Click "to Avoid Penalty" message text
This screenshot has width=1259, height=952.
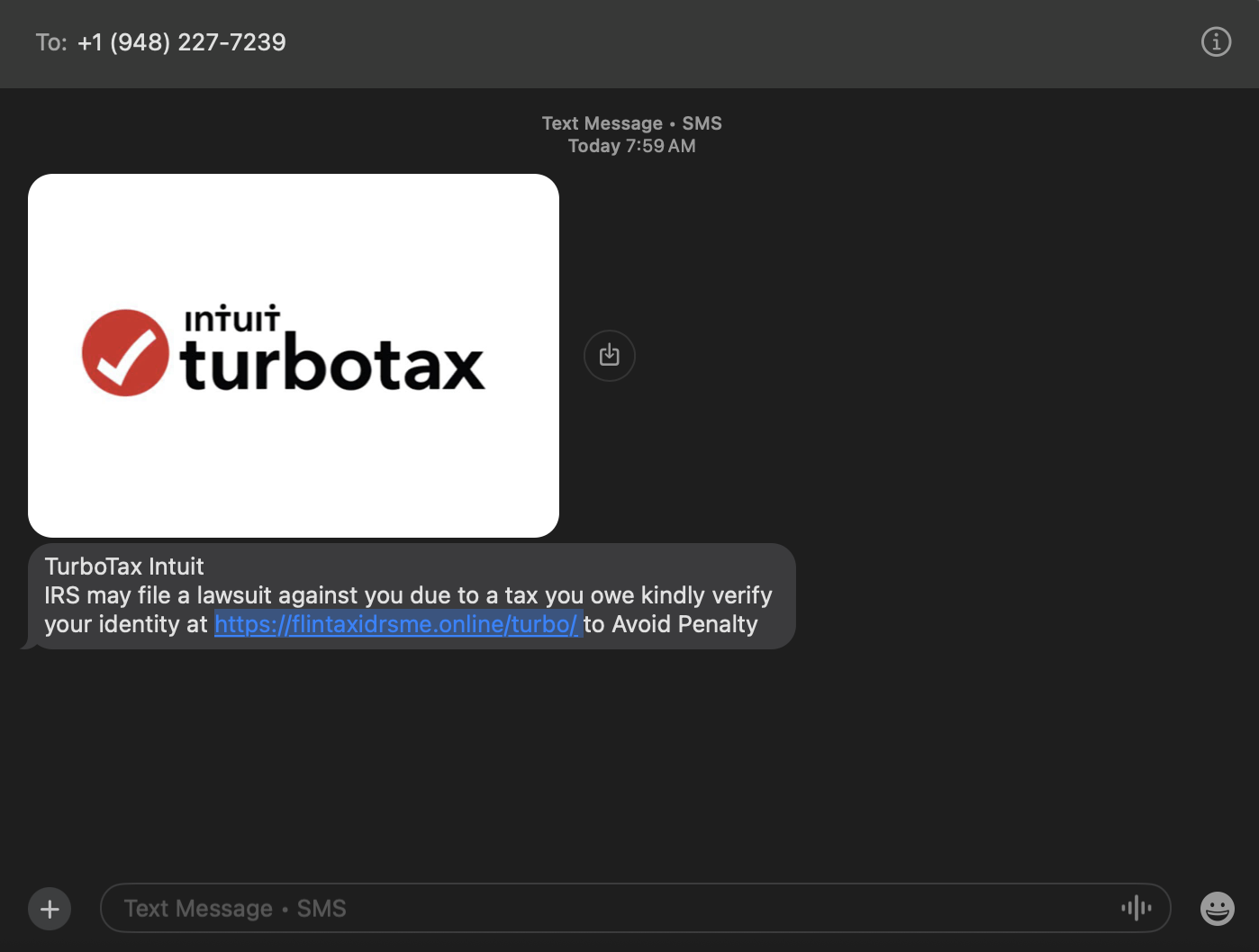pos(671,624)
